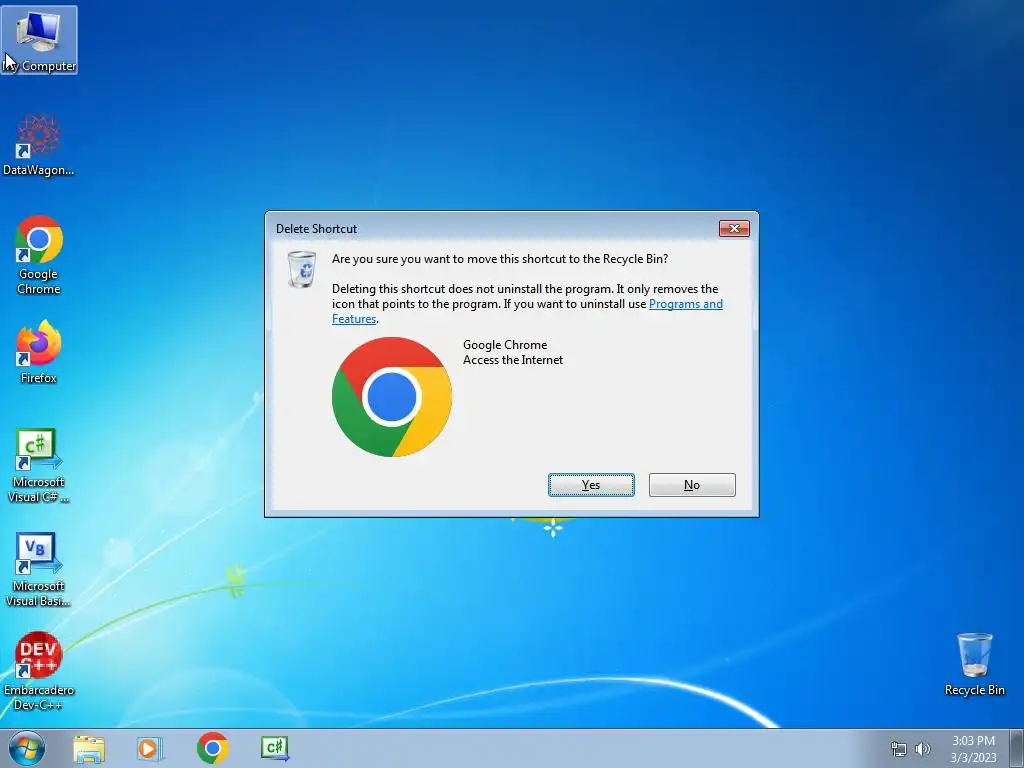Select the DataWagon desktop shortcut
This screenshot has width=1024, height=768.
tap(39, 145)
